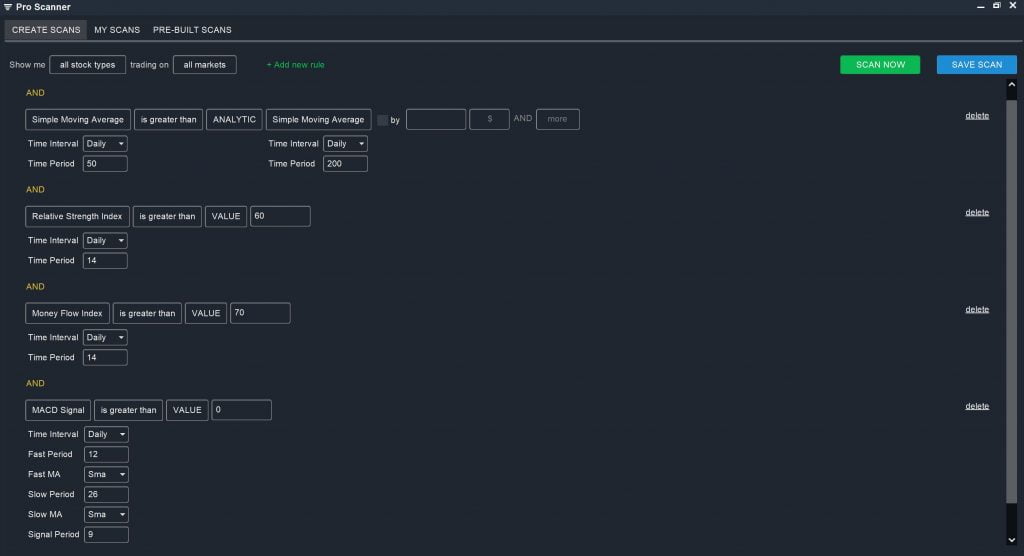Open the Fast MA dropdown showing Sma
Image resolution: width=1024 pixels, height=556 pixels.
106,474
